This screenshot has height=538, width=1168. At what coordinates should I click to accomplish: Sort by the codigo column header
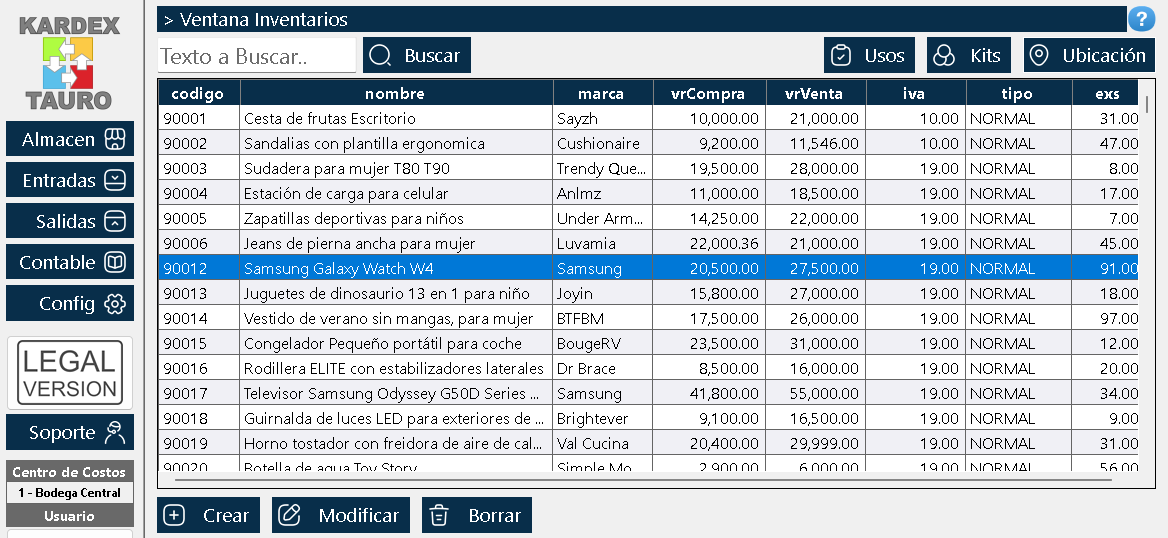(x=198, y=93)
